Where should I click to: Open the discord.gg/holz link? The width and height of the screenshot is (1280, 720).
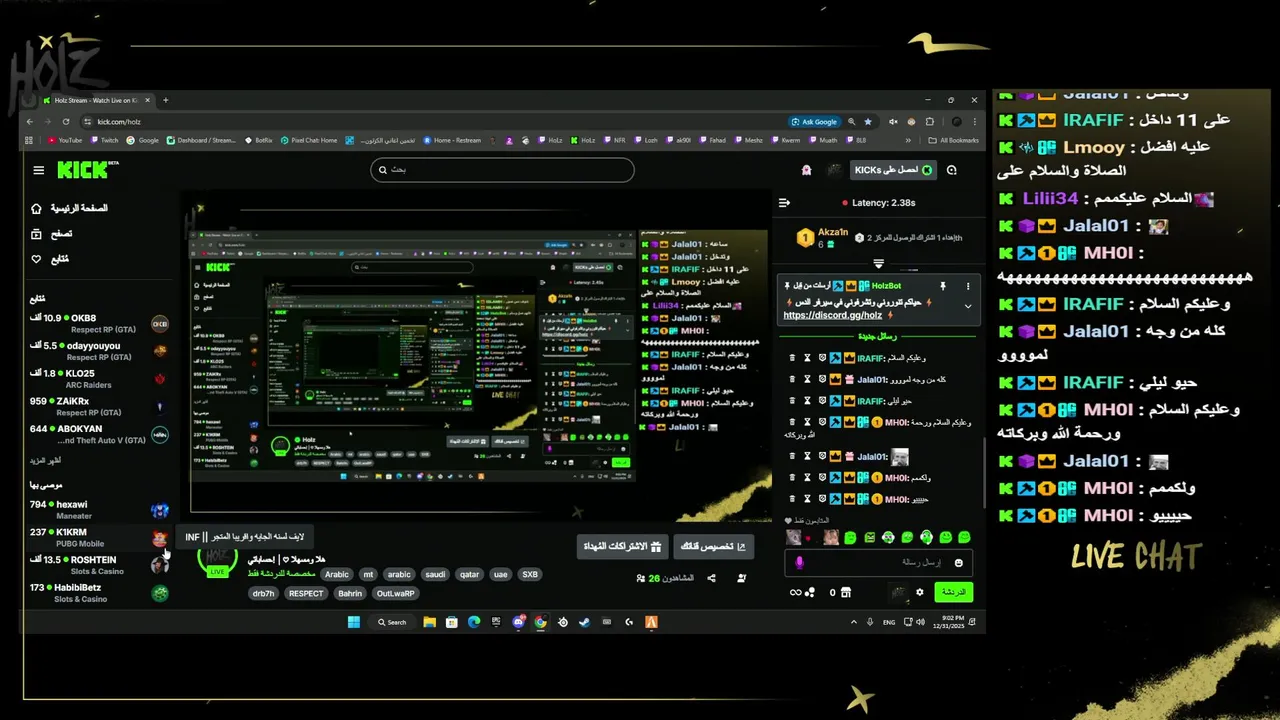[x=832, y=315]
